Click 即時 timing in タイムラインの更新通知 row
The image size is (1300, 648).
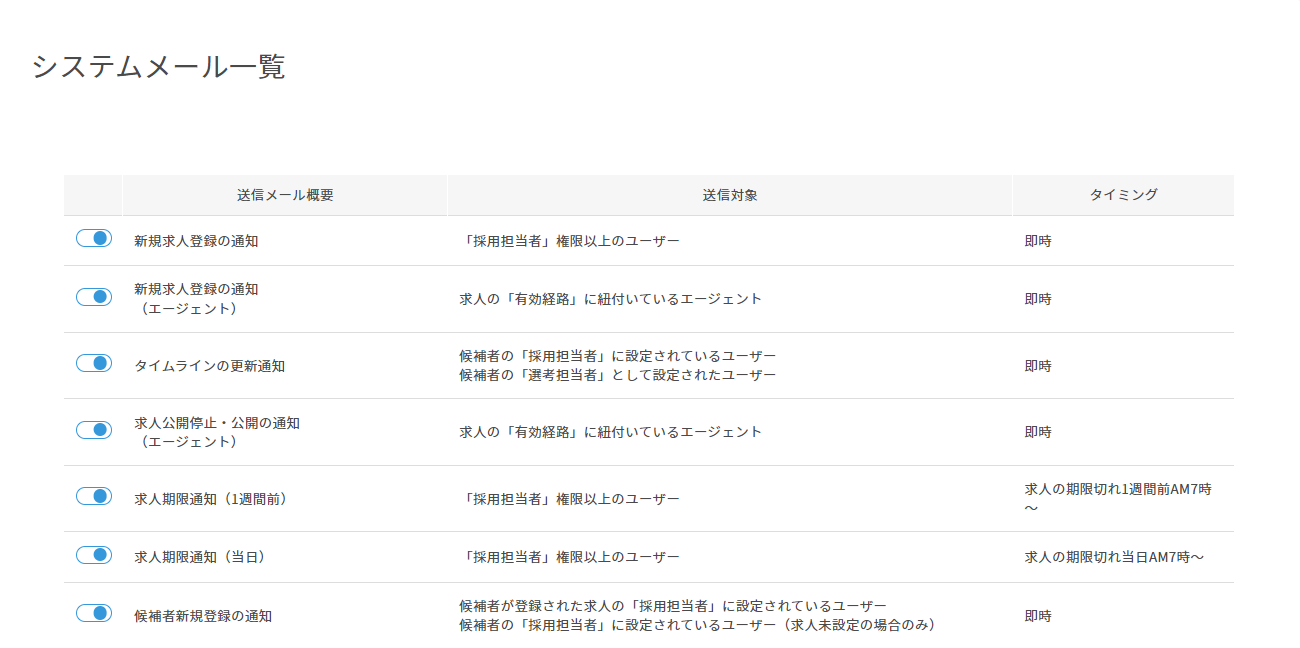coord(1038,366)
